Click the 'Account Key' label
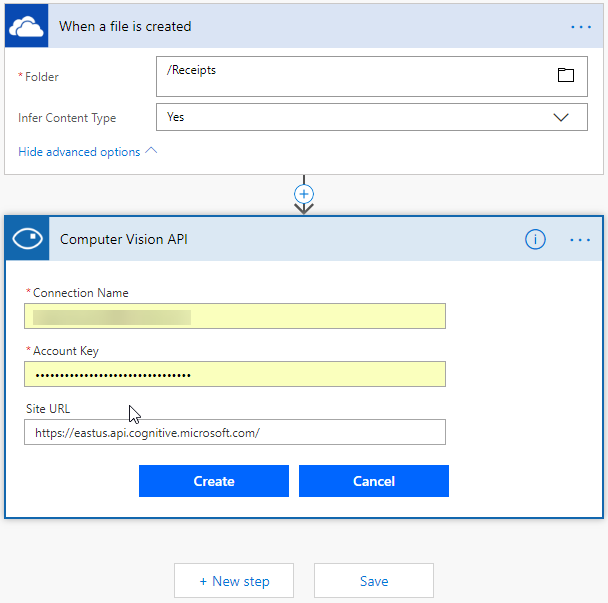The image size is (608, 603). click(66, 351)
